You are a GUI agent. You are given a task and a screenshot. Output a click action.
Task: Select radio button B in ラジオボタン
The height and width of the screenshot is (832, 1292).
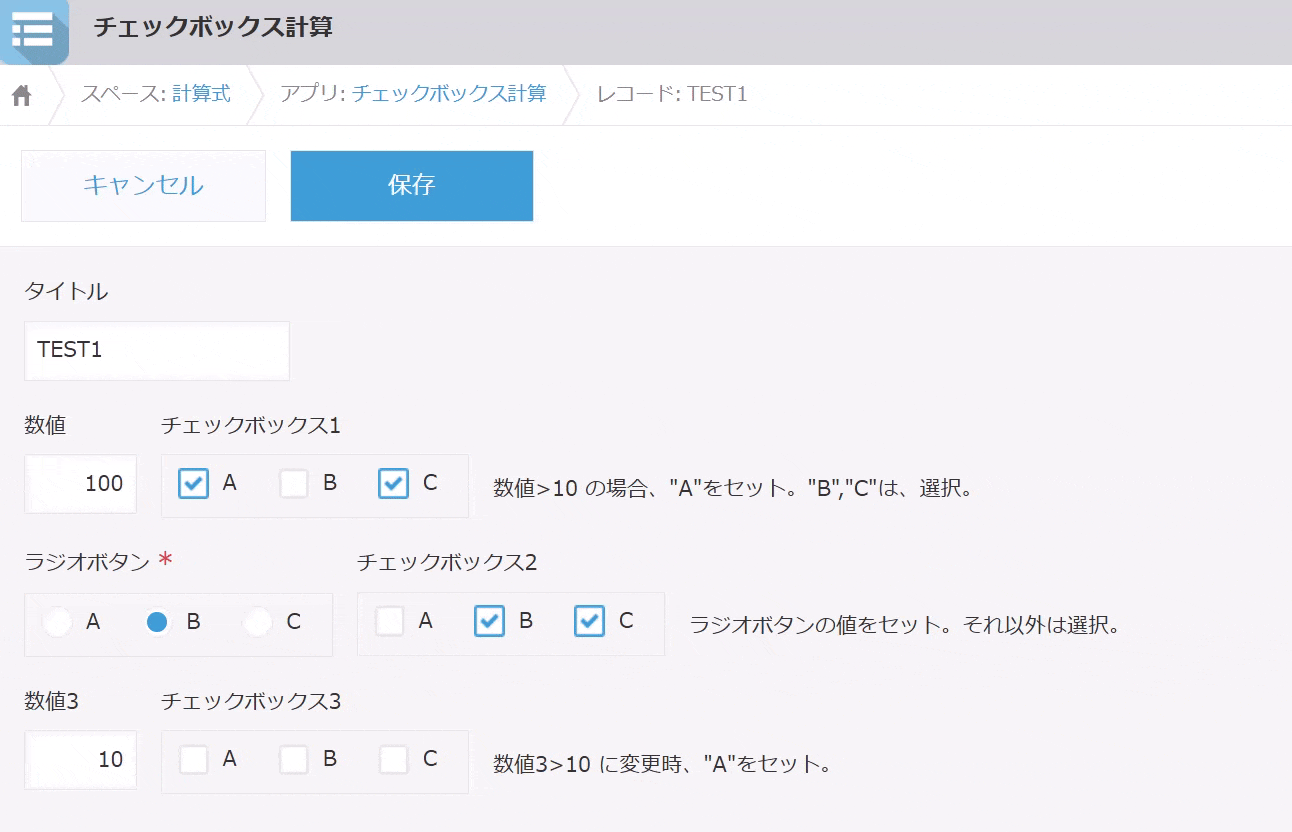tap(157, 622)
